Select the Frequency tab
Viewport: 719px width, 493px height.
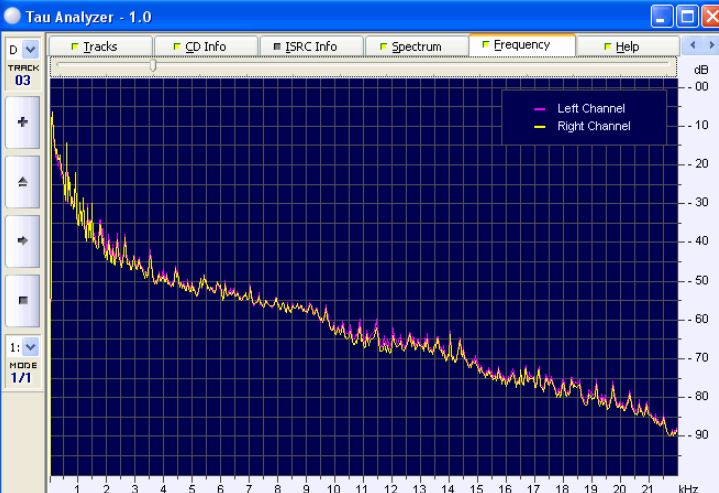(522, 45)
